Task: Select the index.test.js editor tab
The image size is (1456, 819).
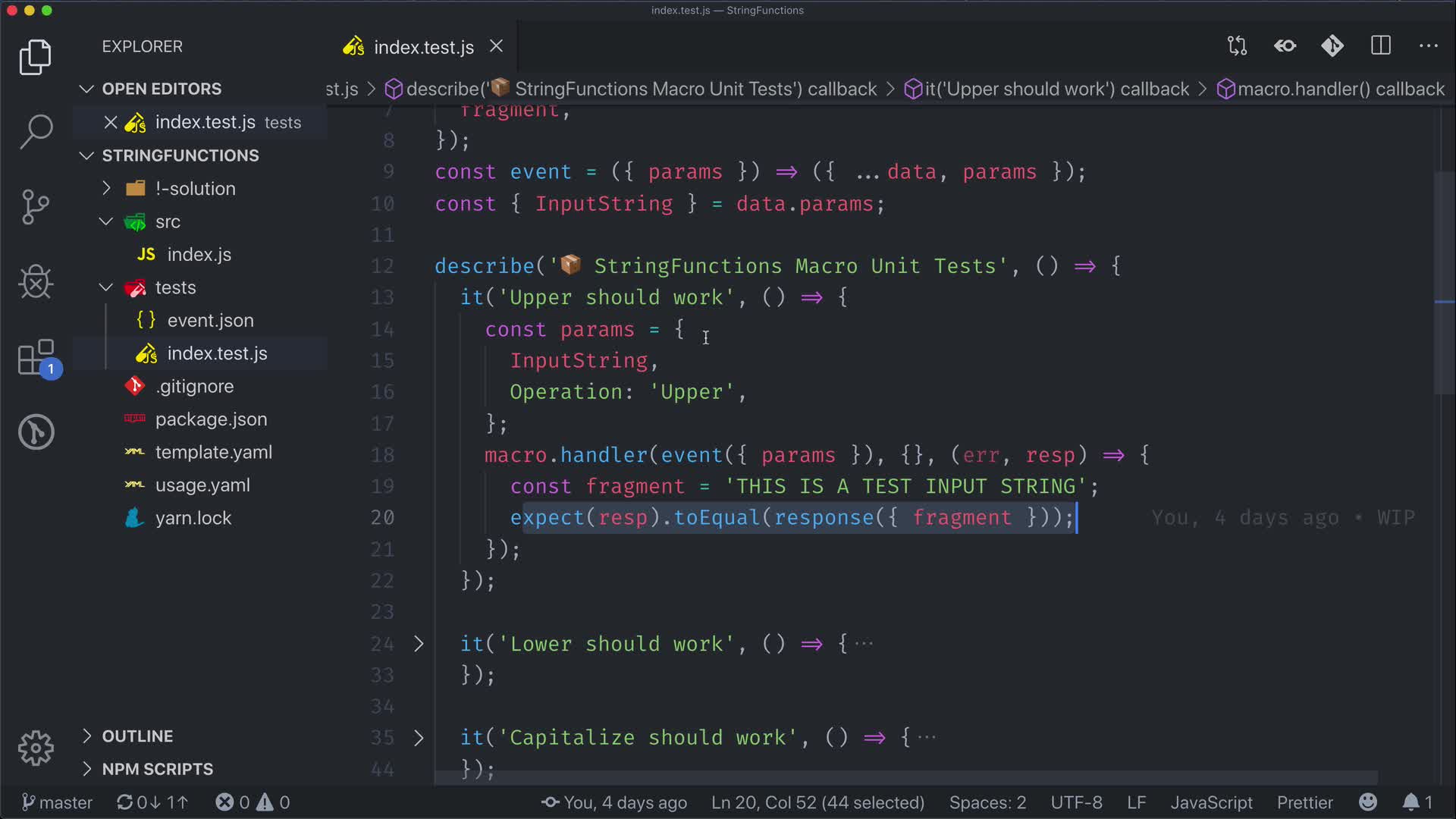Action: 423,47
